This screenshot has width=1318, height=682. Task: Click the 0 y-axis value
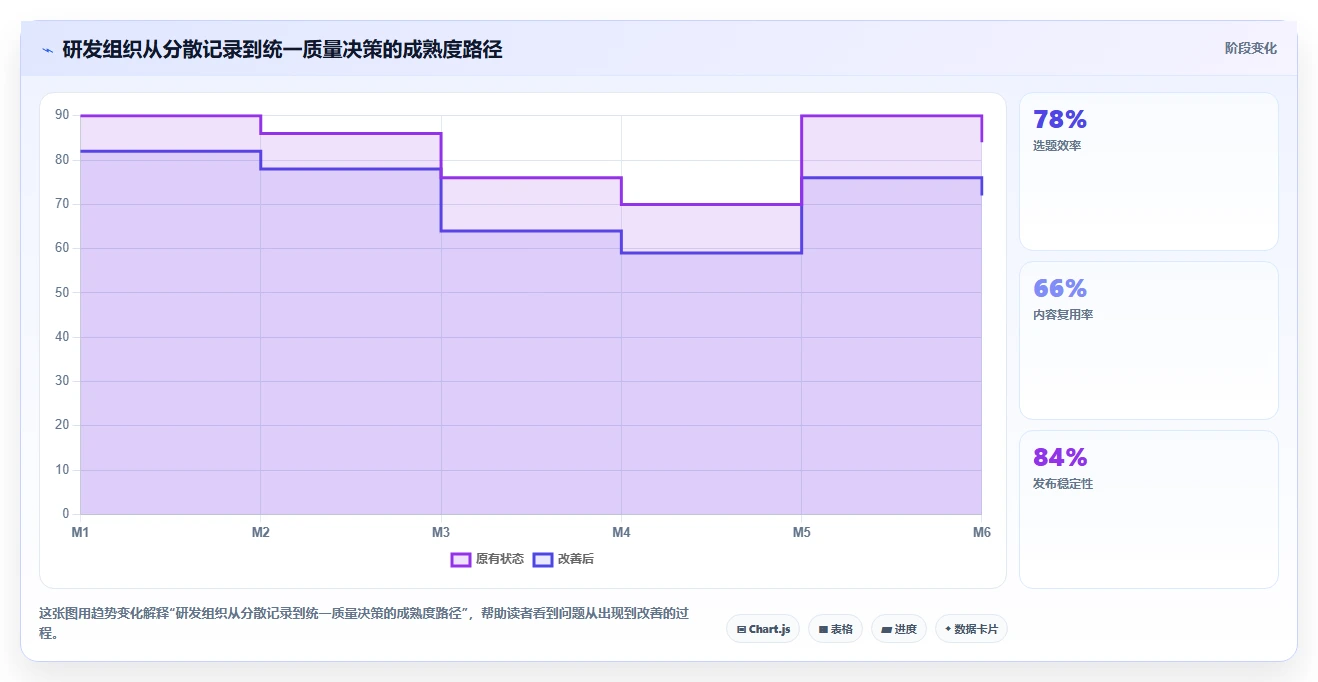click(65, 514)
